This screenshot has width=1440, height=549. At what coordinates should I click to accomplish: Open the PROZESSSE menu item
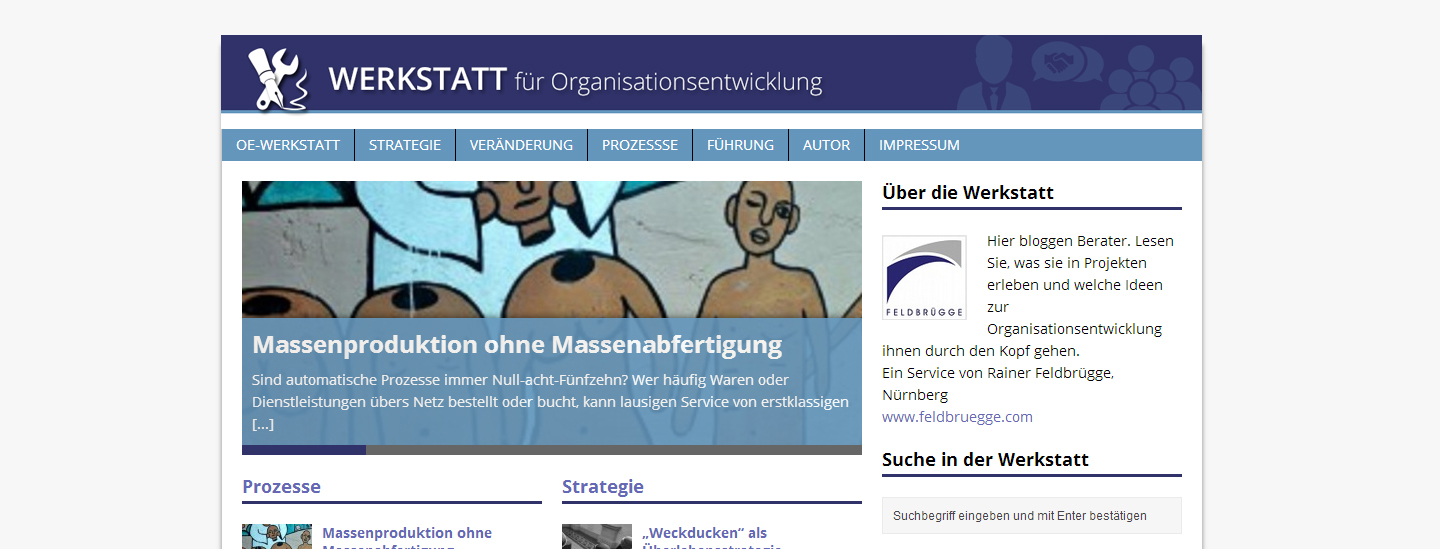coord(640,145)
